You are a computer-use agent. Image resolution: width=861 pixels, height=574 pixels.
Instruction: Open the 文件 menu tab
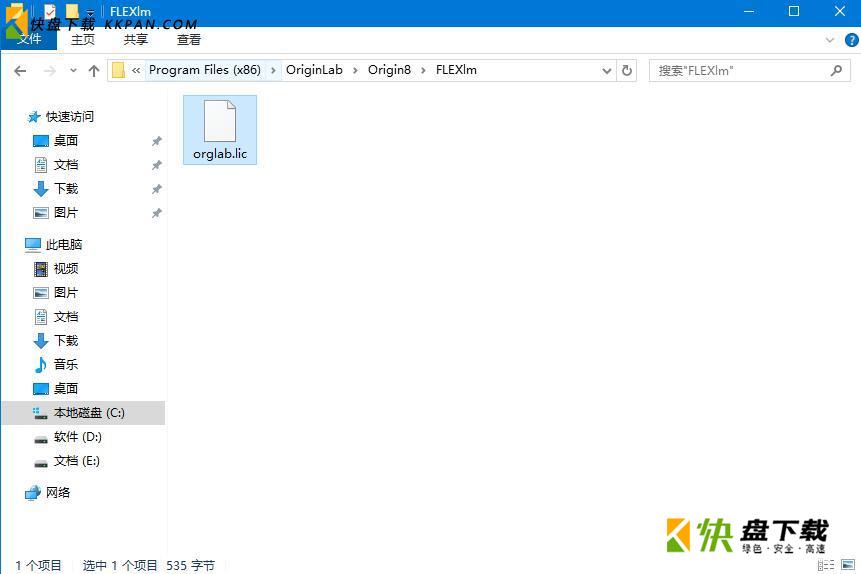tap(29, 39)
